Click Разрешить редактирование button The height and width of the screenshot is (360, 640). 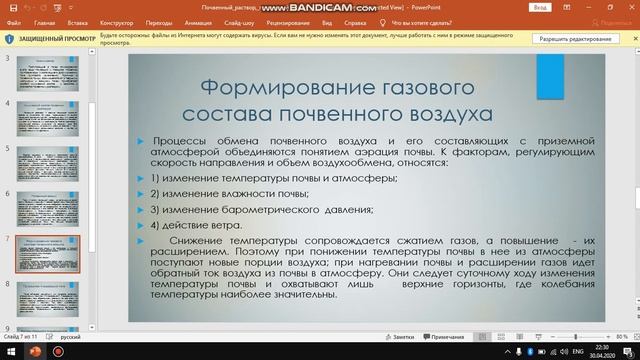(x=576, y=39)
